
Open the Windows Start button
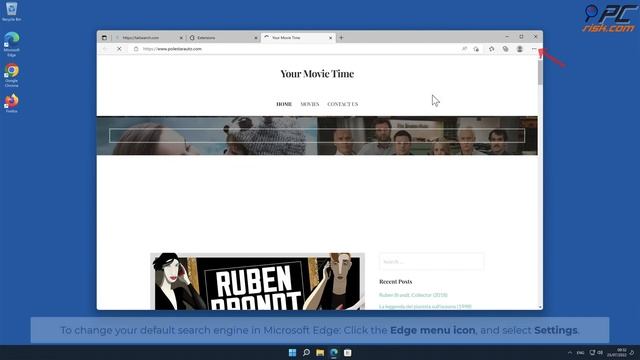292,353
